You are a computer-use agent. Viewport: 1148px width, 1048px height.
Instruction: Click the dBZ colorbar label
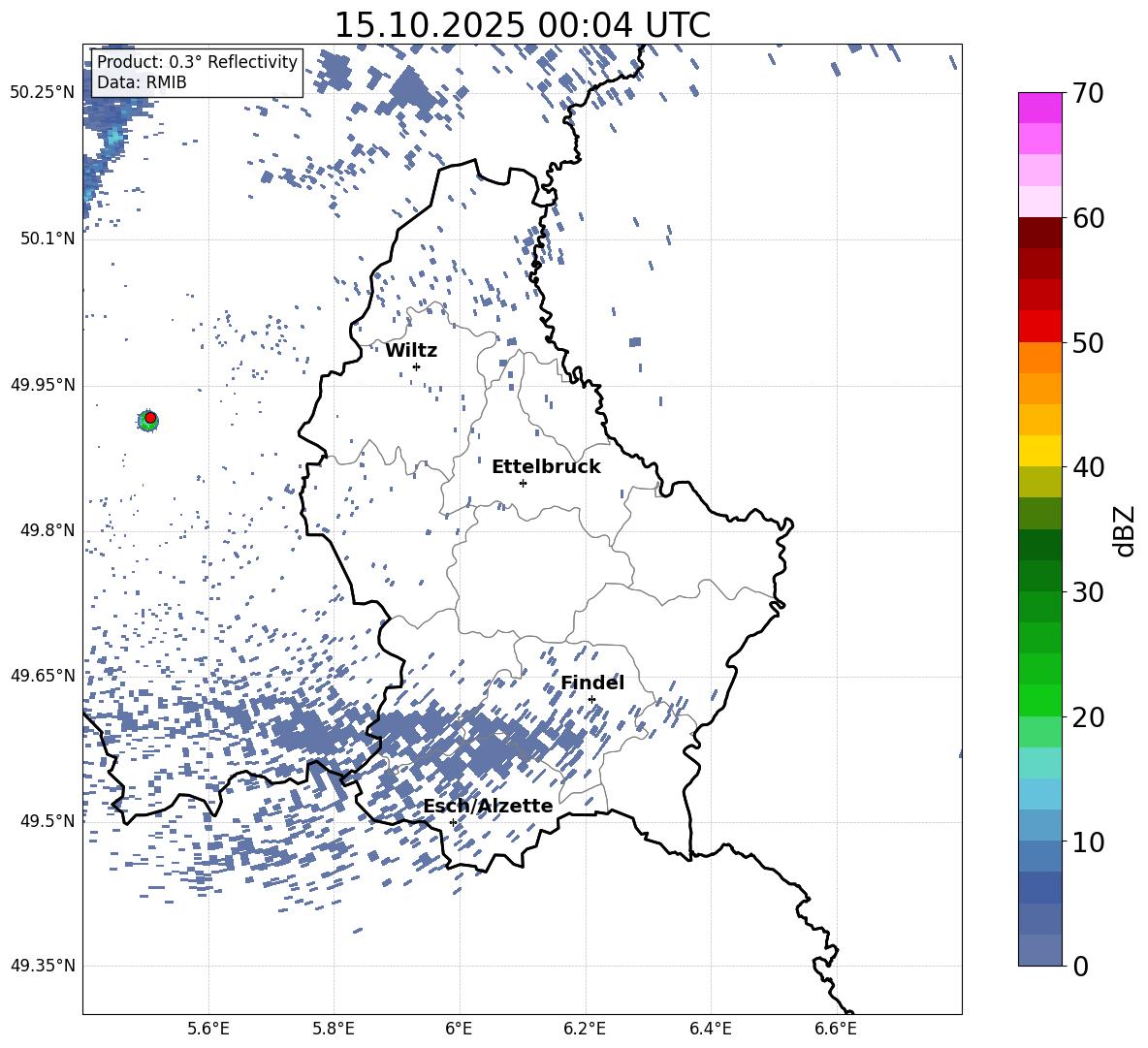click(1126, 531)
